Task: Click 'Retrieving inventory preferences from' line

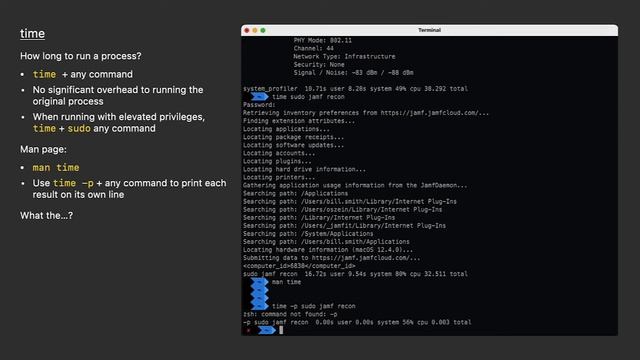Action: [x=366, y=113]
